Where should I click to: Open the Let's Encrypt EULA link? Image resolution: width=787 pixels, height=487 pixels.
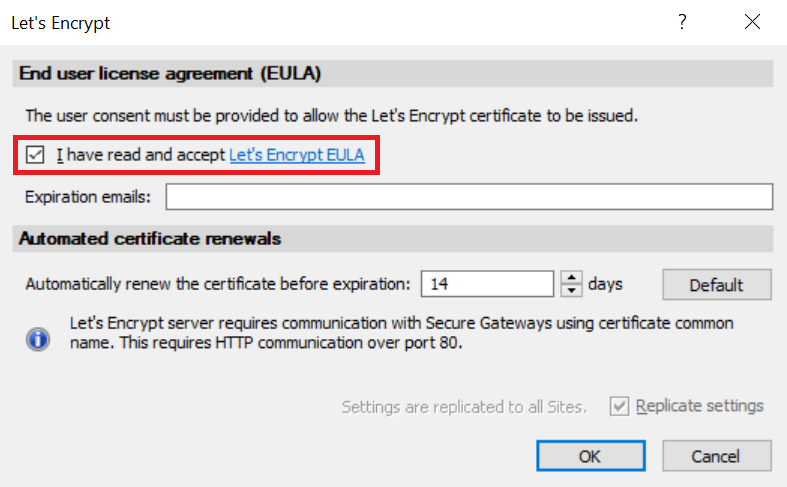tap(296, 155)
